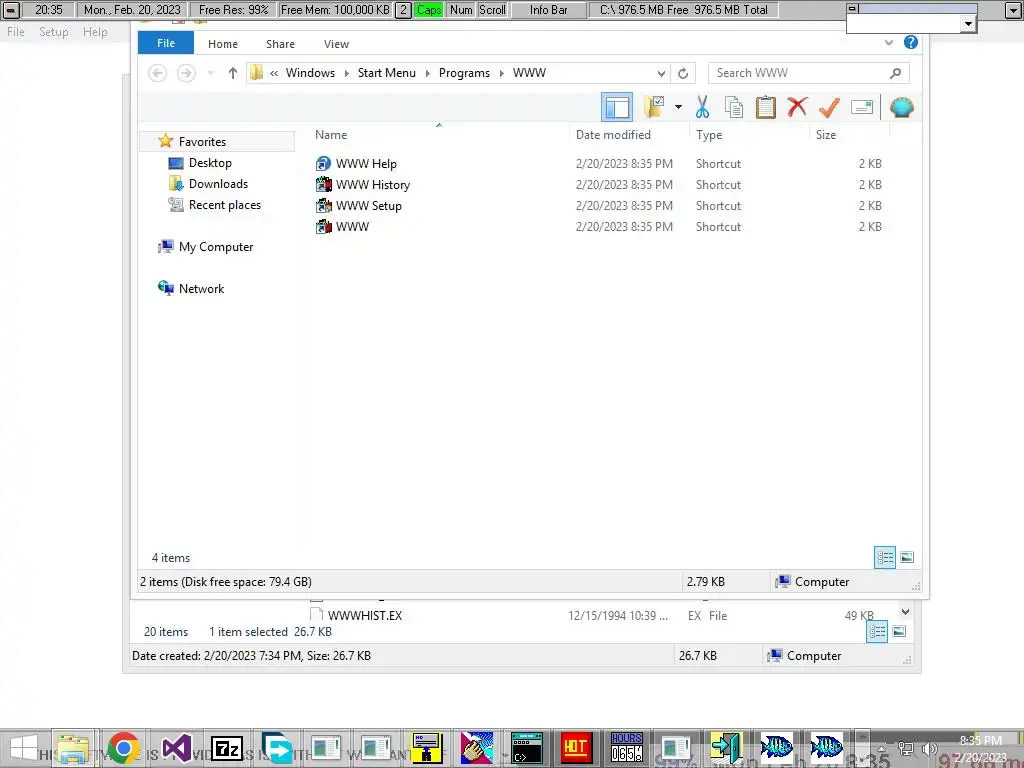
Task: Click the search magnifier icon
Action: tap(896, 72)
